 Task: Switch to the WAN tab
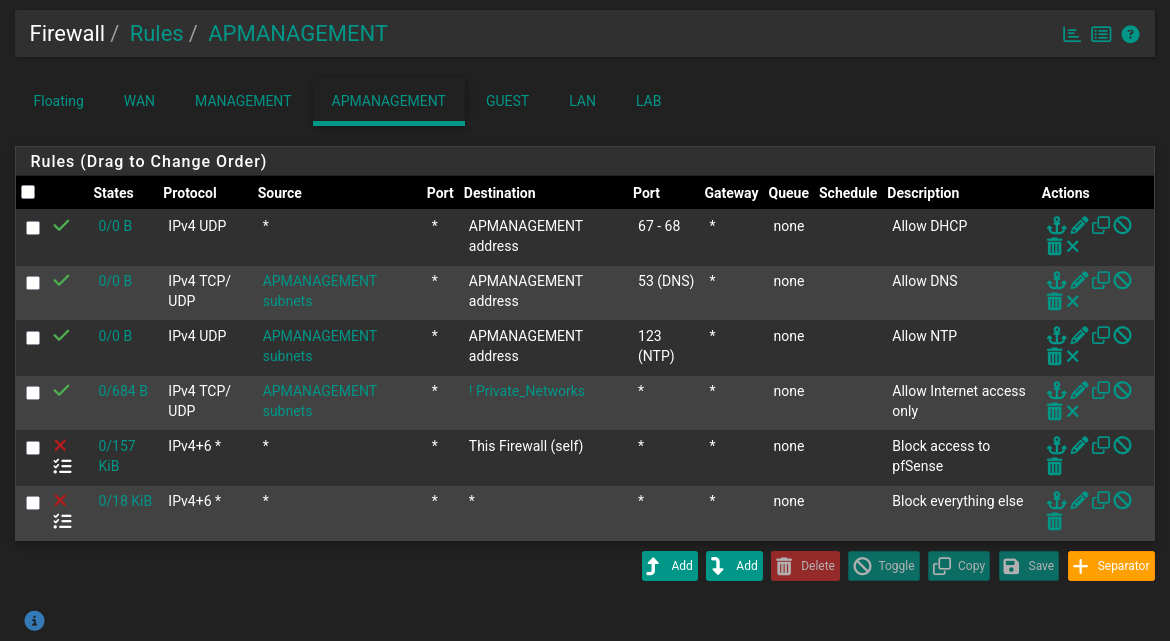pos(139,101)
